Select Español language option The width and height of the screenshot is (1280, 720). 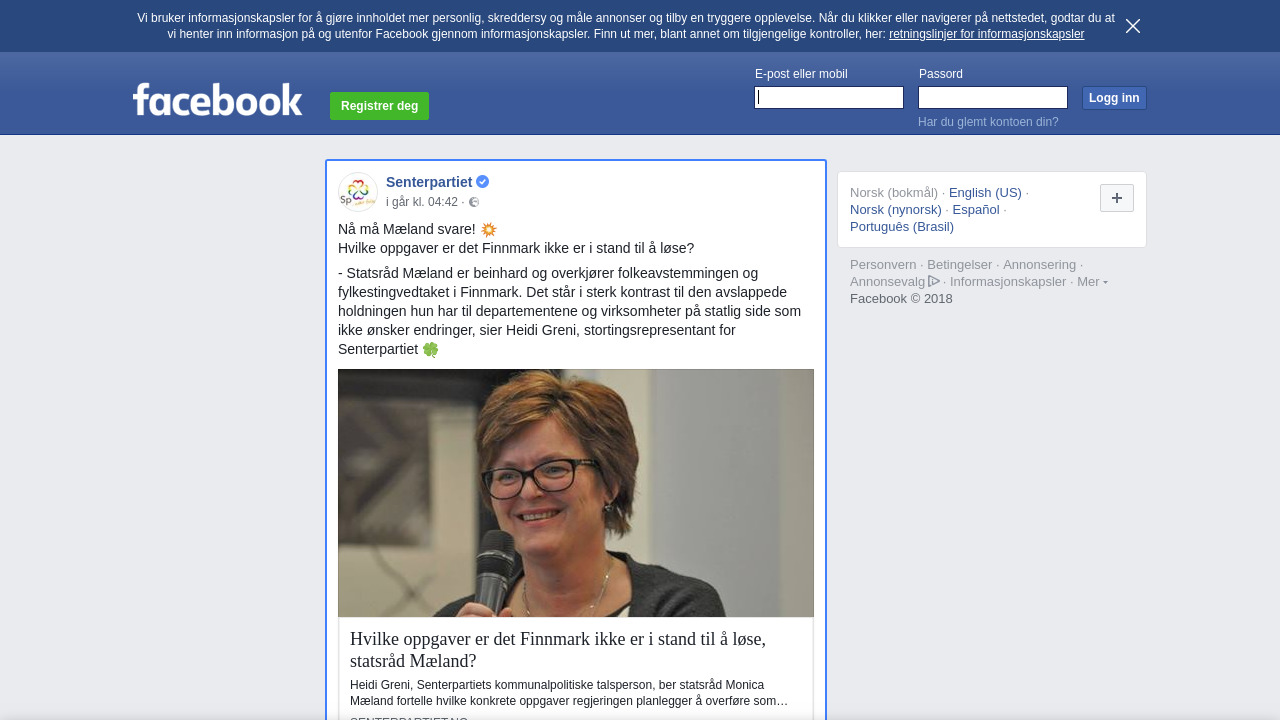tap(976, 210)
